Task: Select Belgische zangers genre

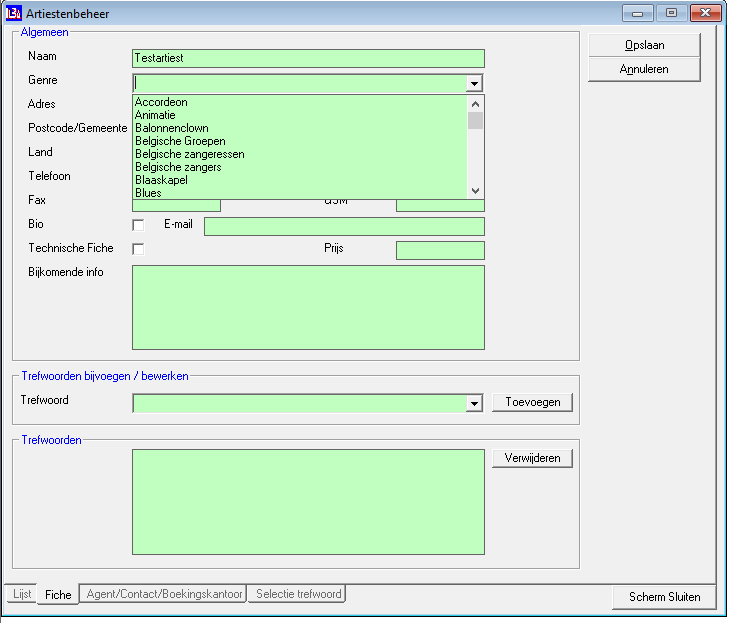Action: point(300,167)
